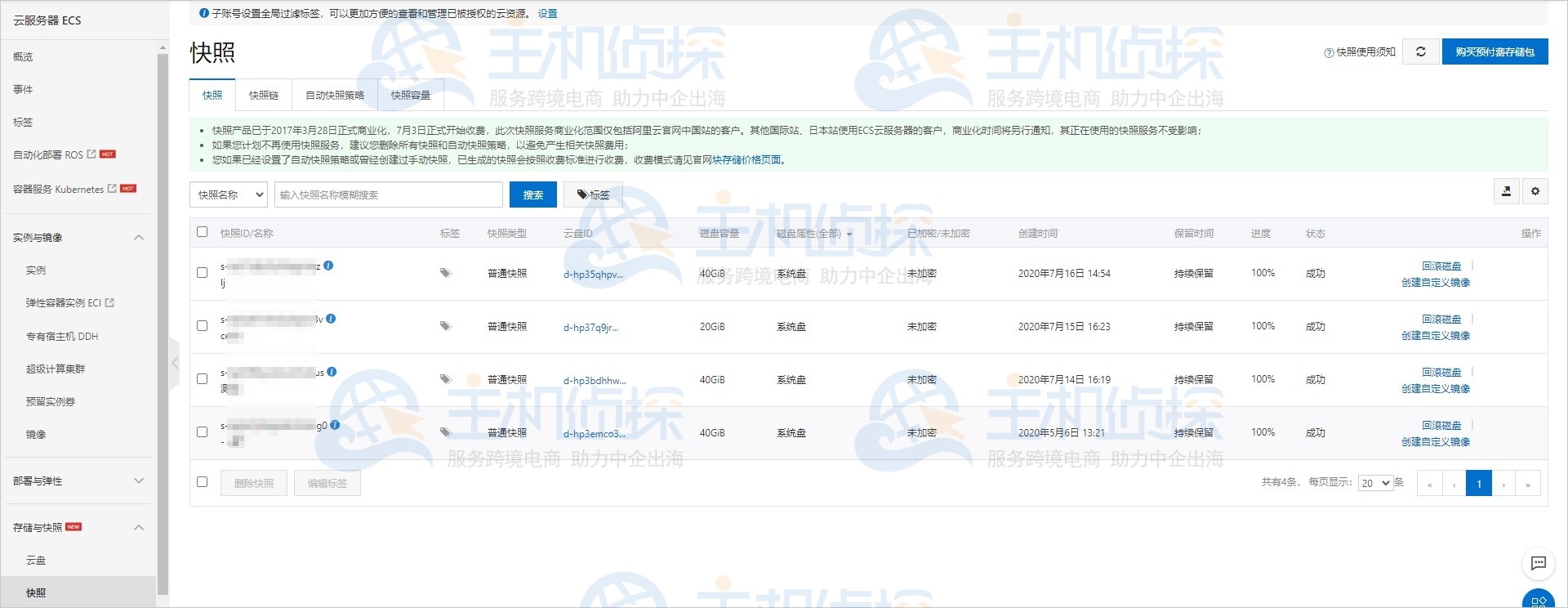Check the snapshot created 2020年5月6日 13:21
Image resolution: width=1568 pixels, height=608 pixels.
tap(202, 432)
